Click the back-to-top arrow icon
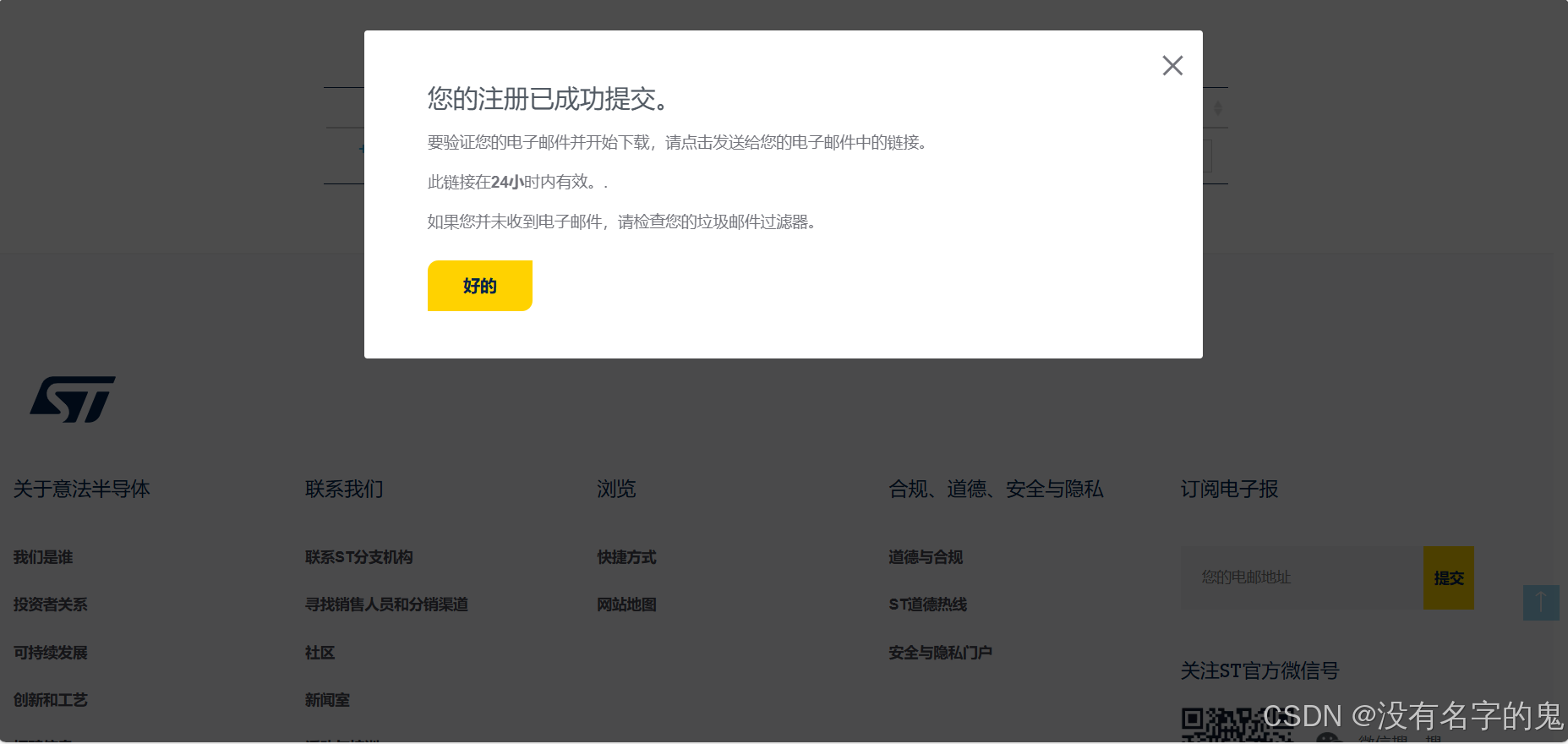Viewport: 1568px width, 744px height. [x=1541, y=602]
